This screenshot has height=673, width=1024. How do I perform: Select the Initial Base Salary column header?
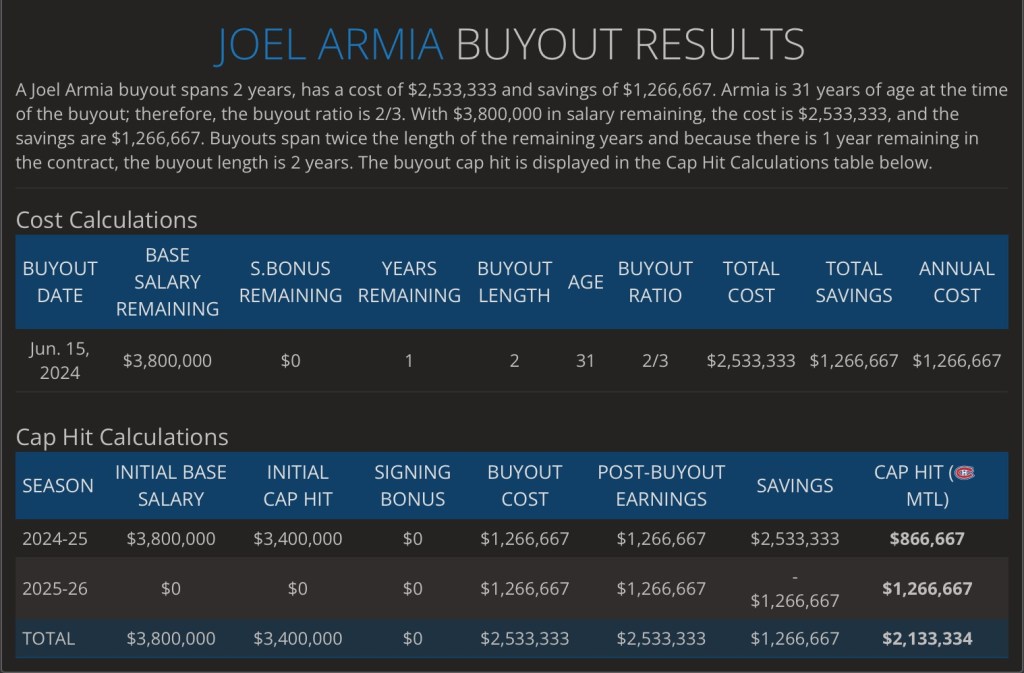(171, 485)
